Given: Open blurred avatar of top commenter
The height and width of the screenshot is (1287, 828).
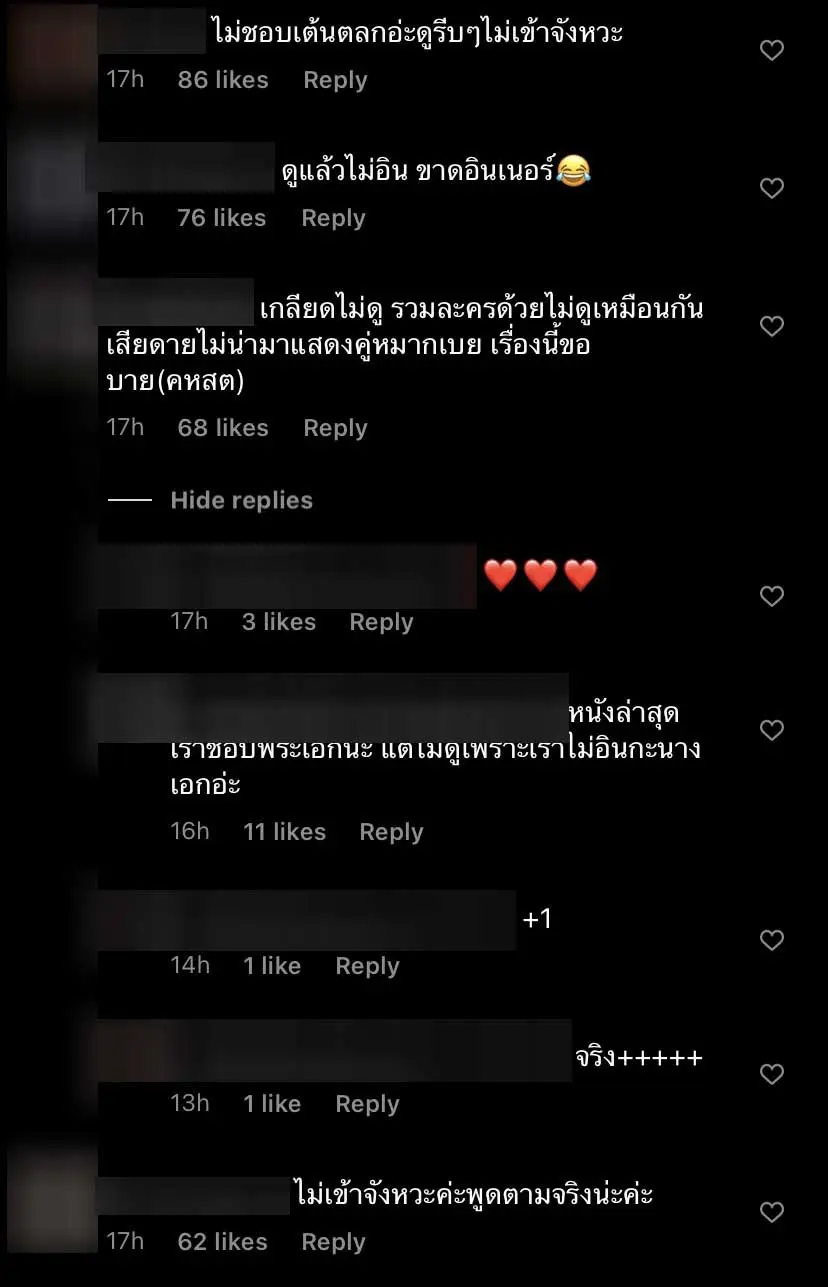Looking at the screenshot, I should pos(48,40).
